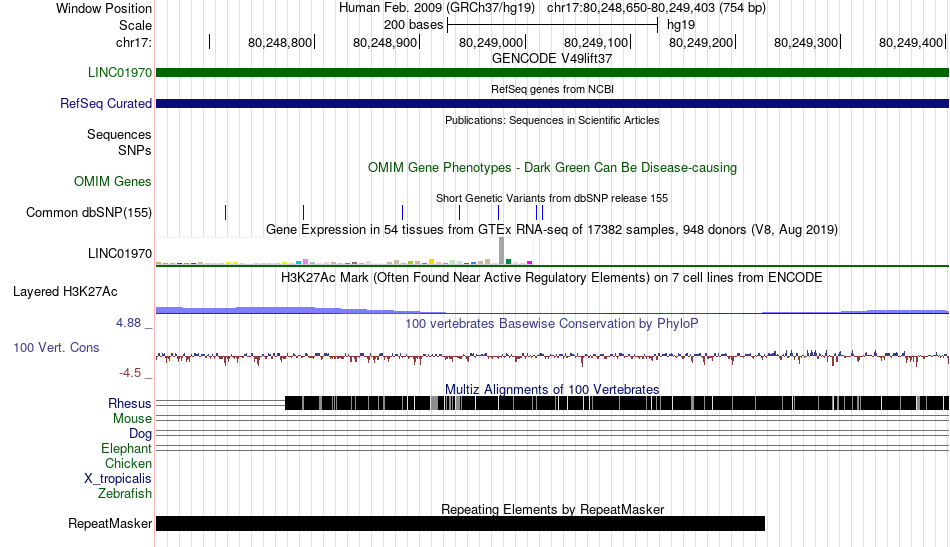Viewport: 950px width, 547px height.
Task: Click the black RepeatMasker element bar
Action: (x=460, y=523)
